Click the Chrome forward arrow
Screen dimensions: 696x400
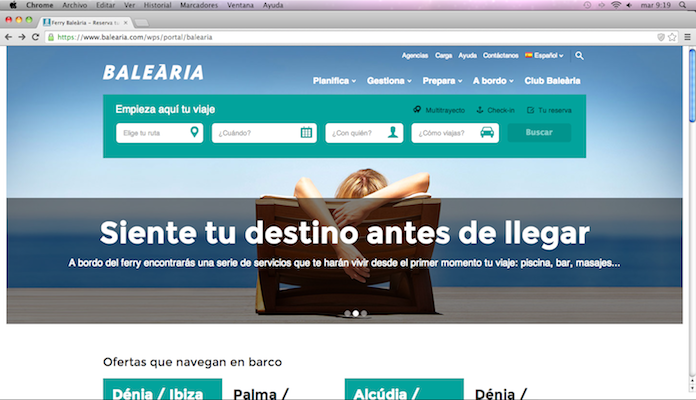pyautogui.click(x=22, y=37)
